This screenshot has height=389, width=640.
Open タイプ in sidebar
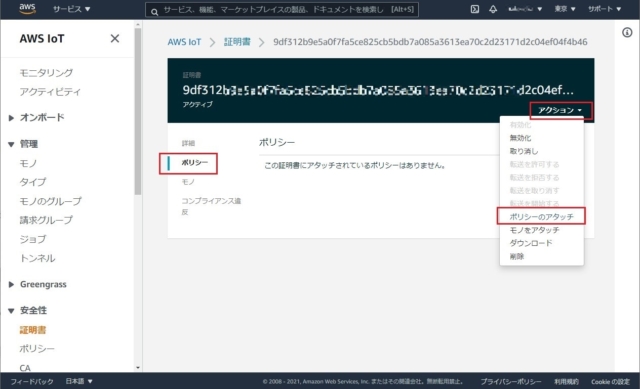(x=33, y=182)
